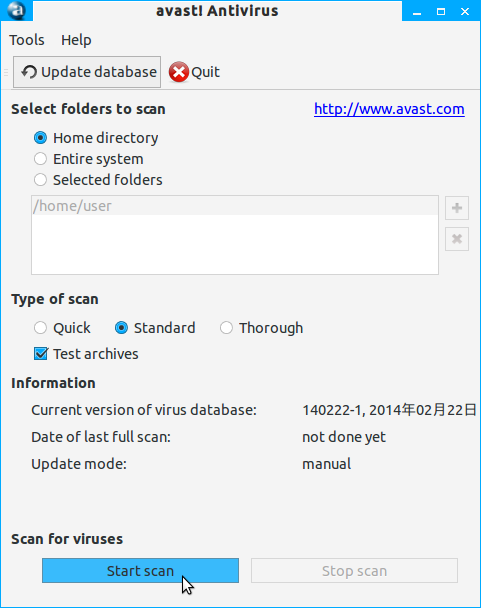Click the avast! logo icon in title bar

point(16,10)
